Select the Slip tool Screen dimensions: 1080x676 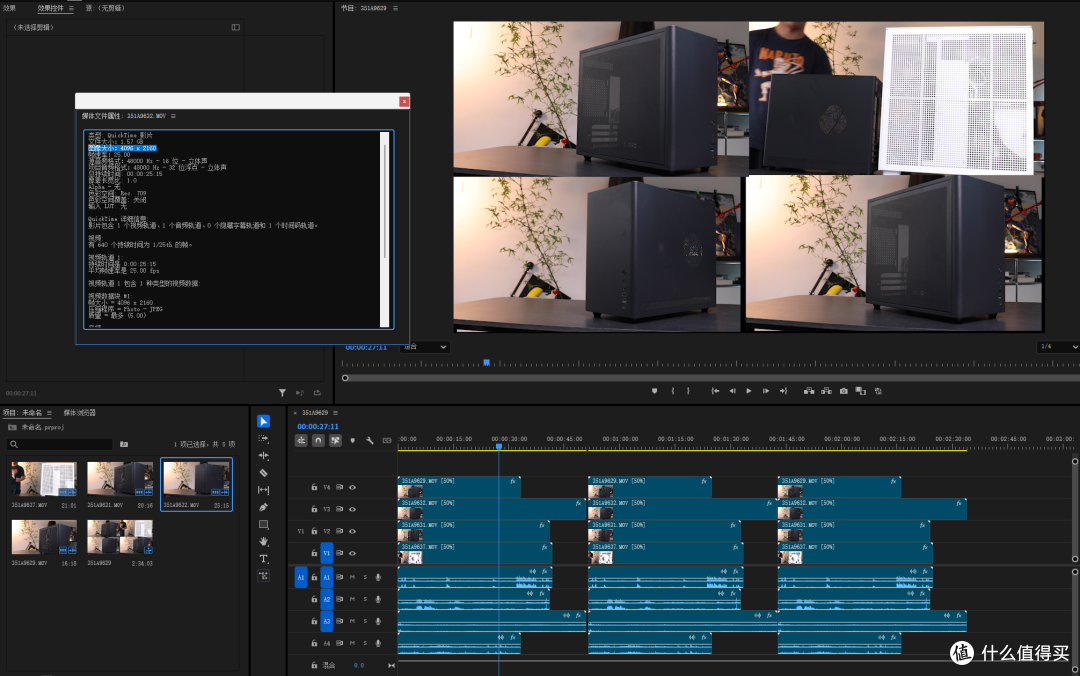(263, 490)
